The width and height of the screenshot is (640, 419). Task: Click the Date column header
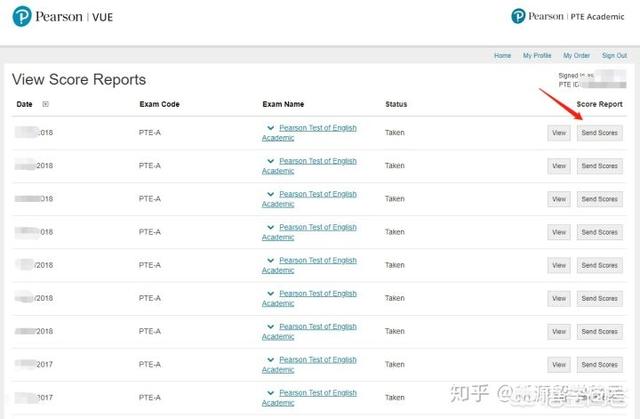click(x=24, y=104)
